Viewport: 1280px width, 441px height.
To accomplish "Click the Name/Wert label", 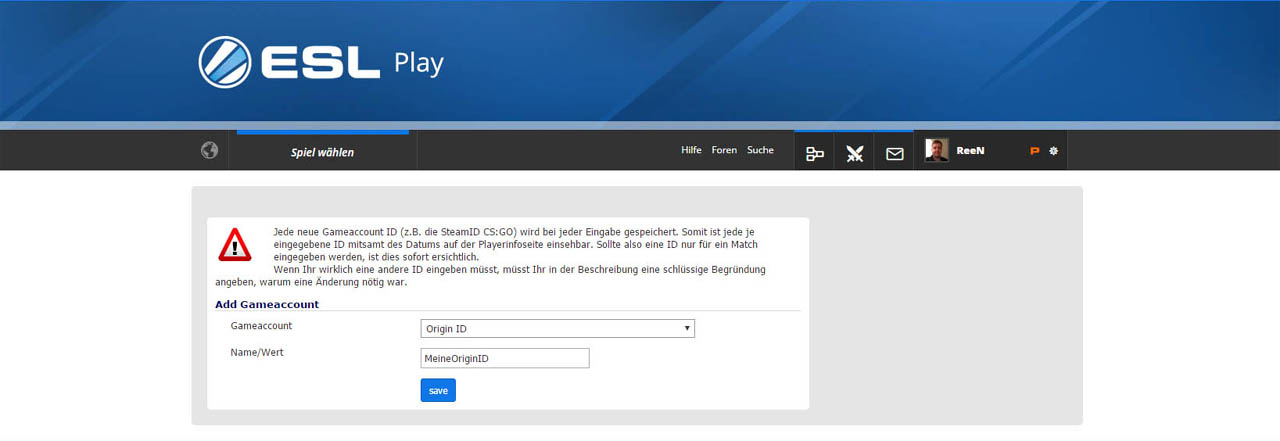I will [x=257, y=352].
